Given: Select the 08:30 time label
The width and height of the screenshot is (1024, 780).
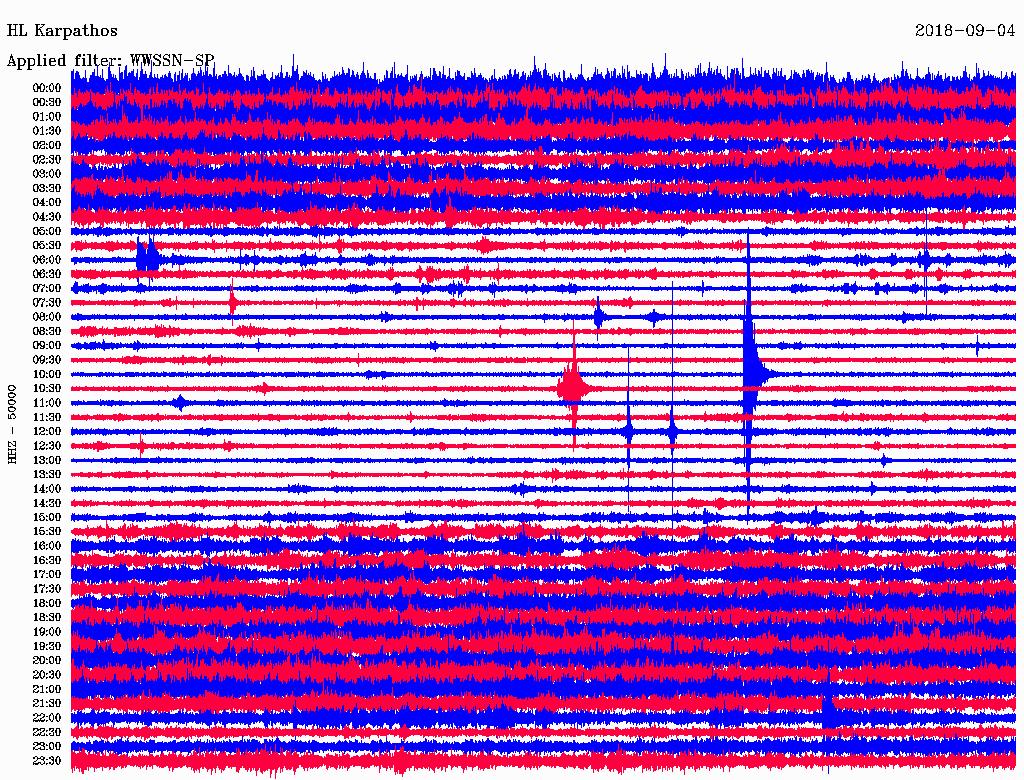Looking at the screenshot, I should [47, 332].
